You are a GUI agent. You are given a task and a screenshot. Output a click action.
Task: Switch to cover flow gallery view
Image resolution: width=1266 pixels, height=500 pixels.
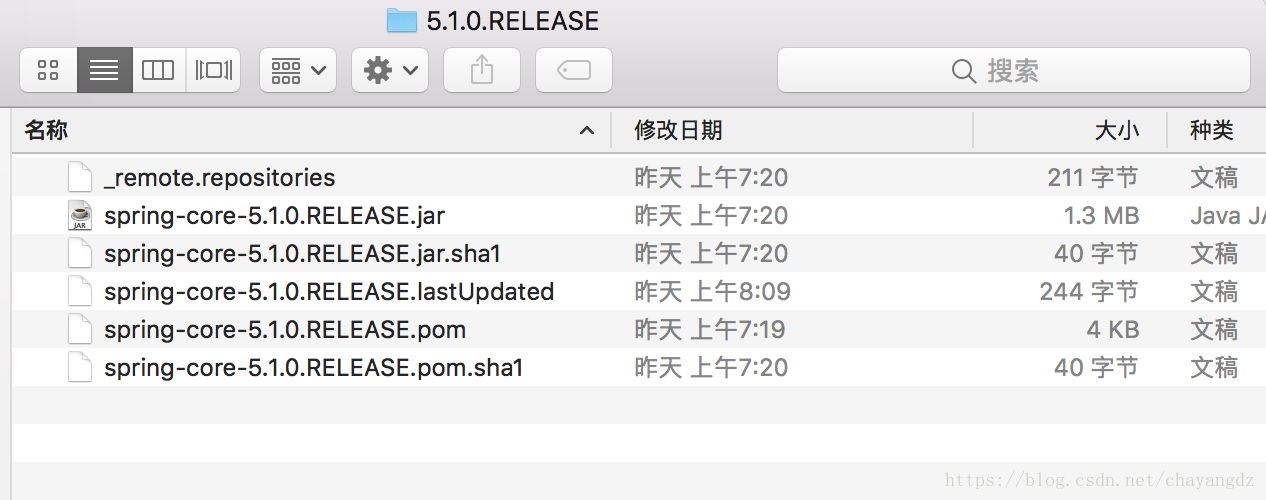click(x=213, y=70)
